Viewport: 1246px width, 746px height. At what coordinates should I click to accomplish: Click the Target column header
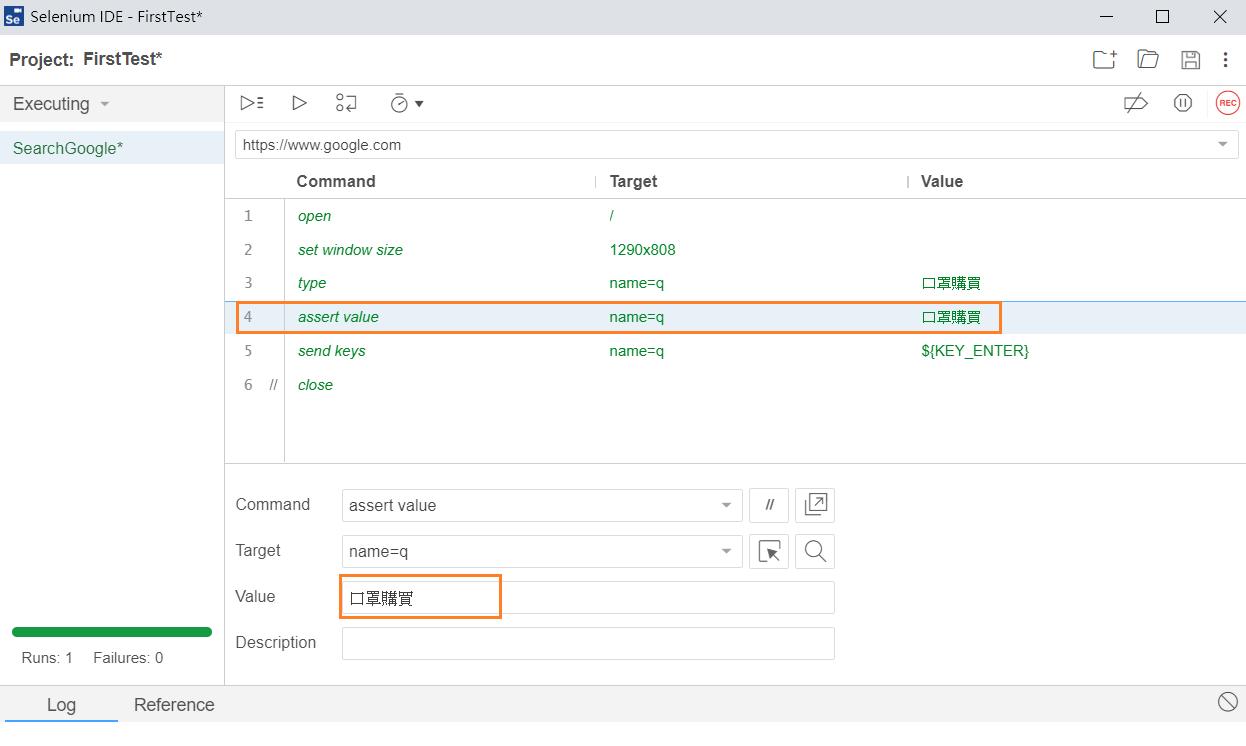pyautogui.click(x=633, y=182)
